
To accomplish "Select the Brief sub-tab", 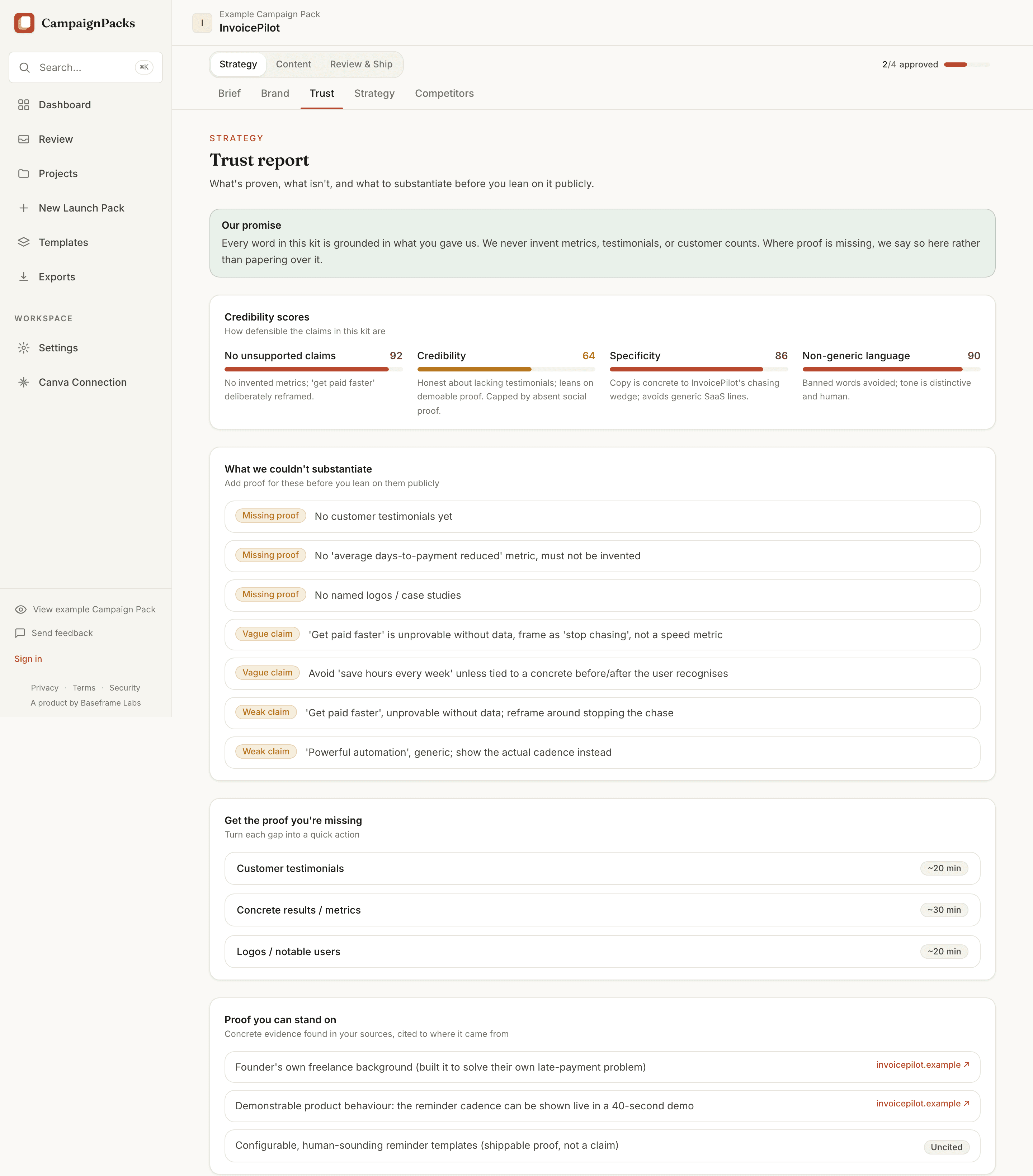I will coord(229,93).
